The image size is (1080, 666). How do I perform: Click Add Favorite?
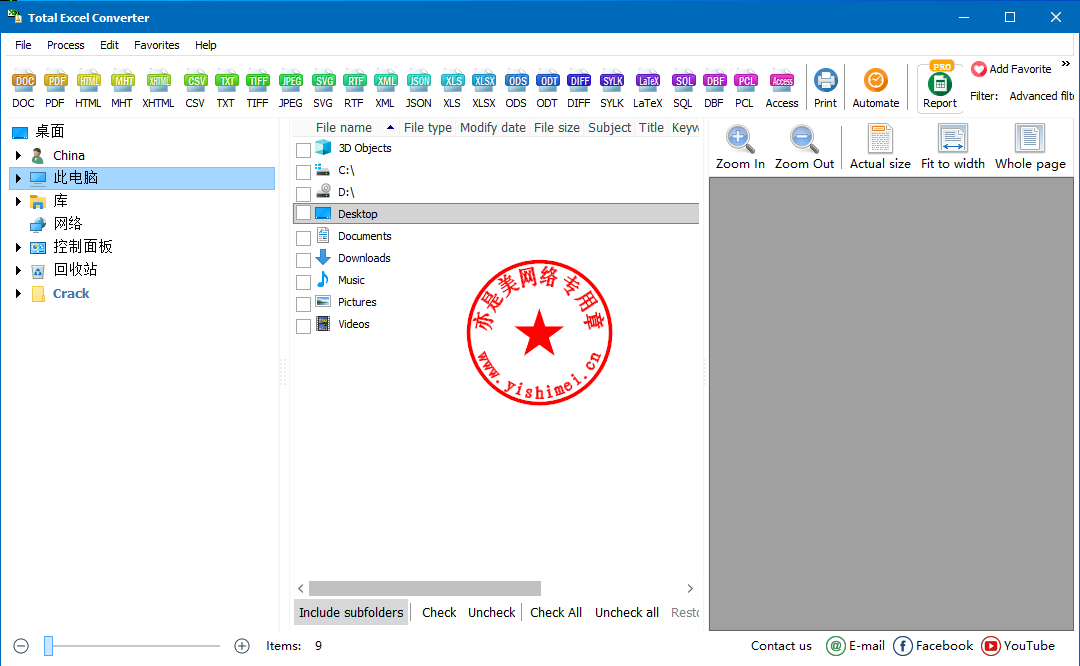tap(1011, 69)
